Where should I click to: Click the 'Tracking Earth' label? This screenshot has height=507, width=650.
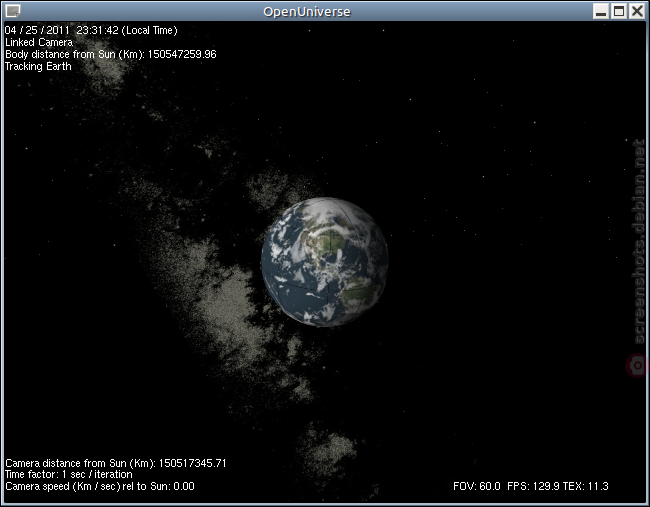38,66
